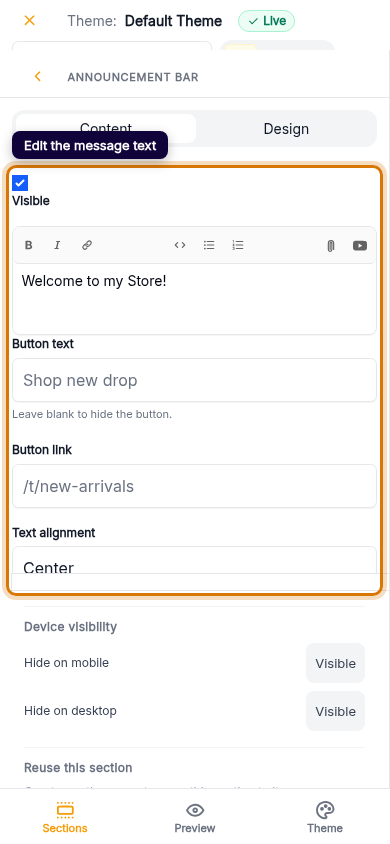Embed a video using the YouTube icon
This screenshot has height=844, width=390.
tap(360, 245)
